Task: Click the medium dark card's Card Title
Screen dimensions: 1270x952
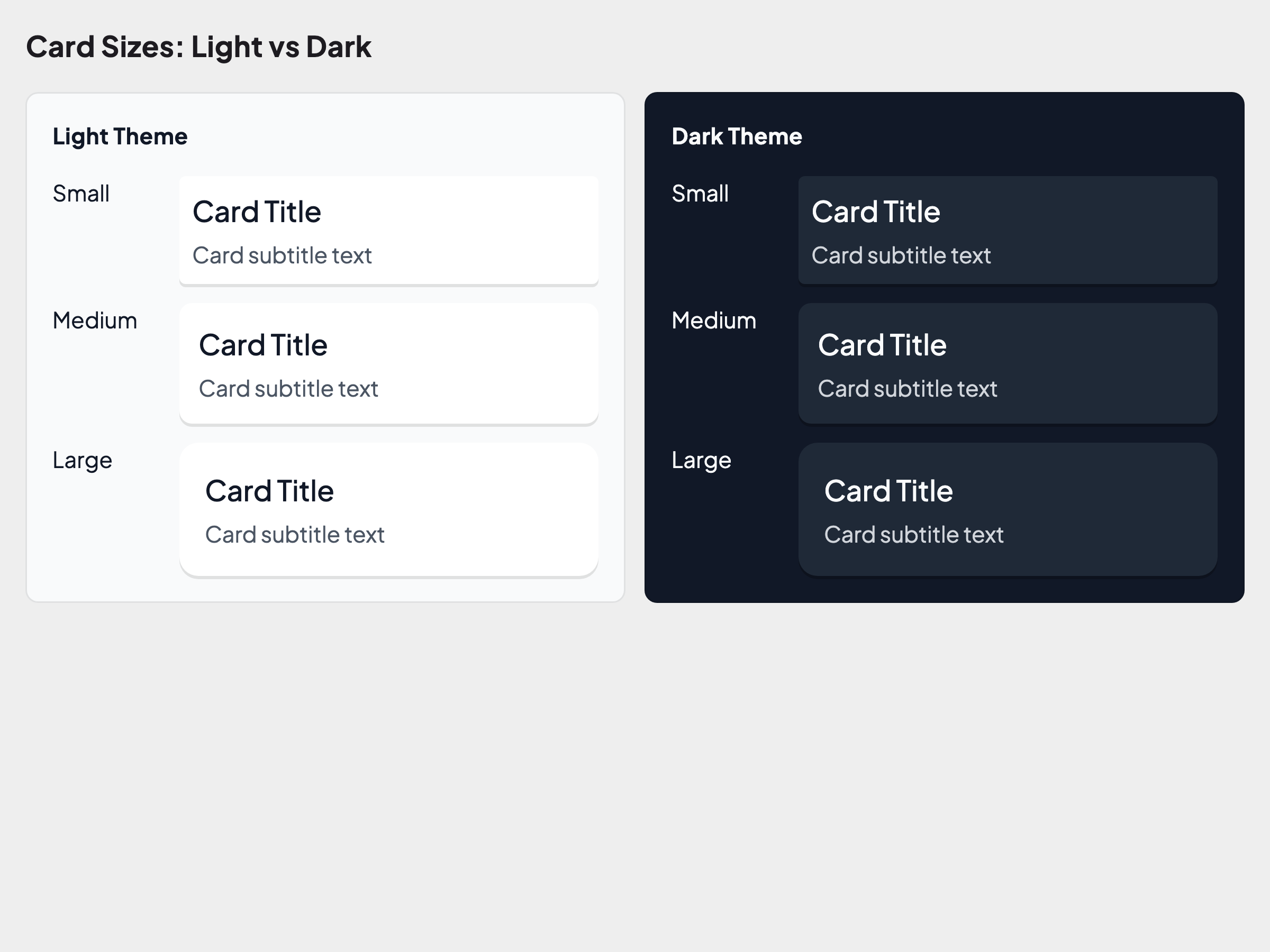Action: click(x=882, y=345)
